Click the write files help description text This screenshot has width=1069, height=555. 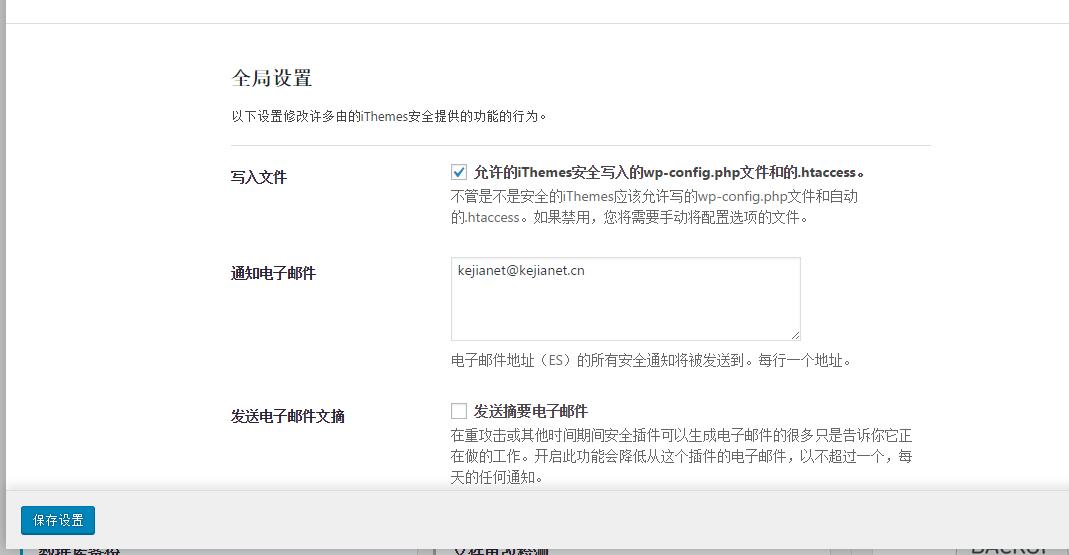tap(653, 207)
